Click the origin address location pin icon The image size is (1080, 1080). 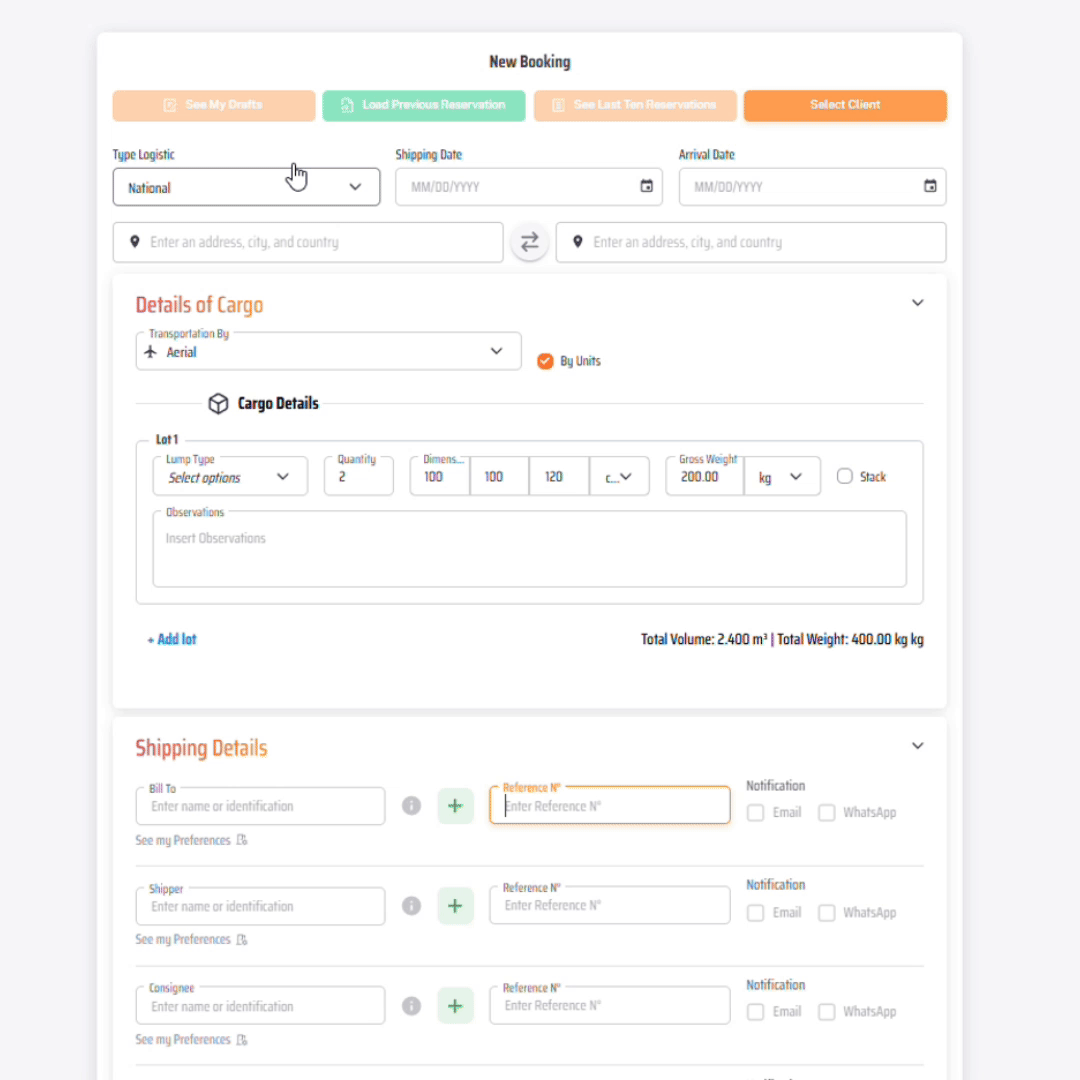[135, 242]
